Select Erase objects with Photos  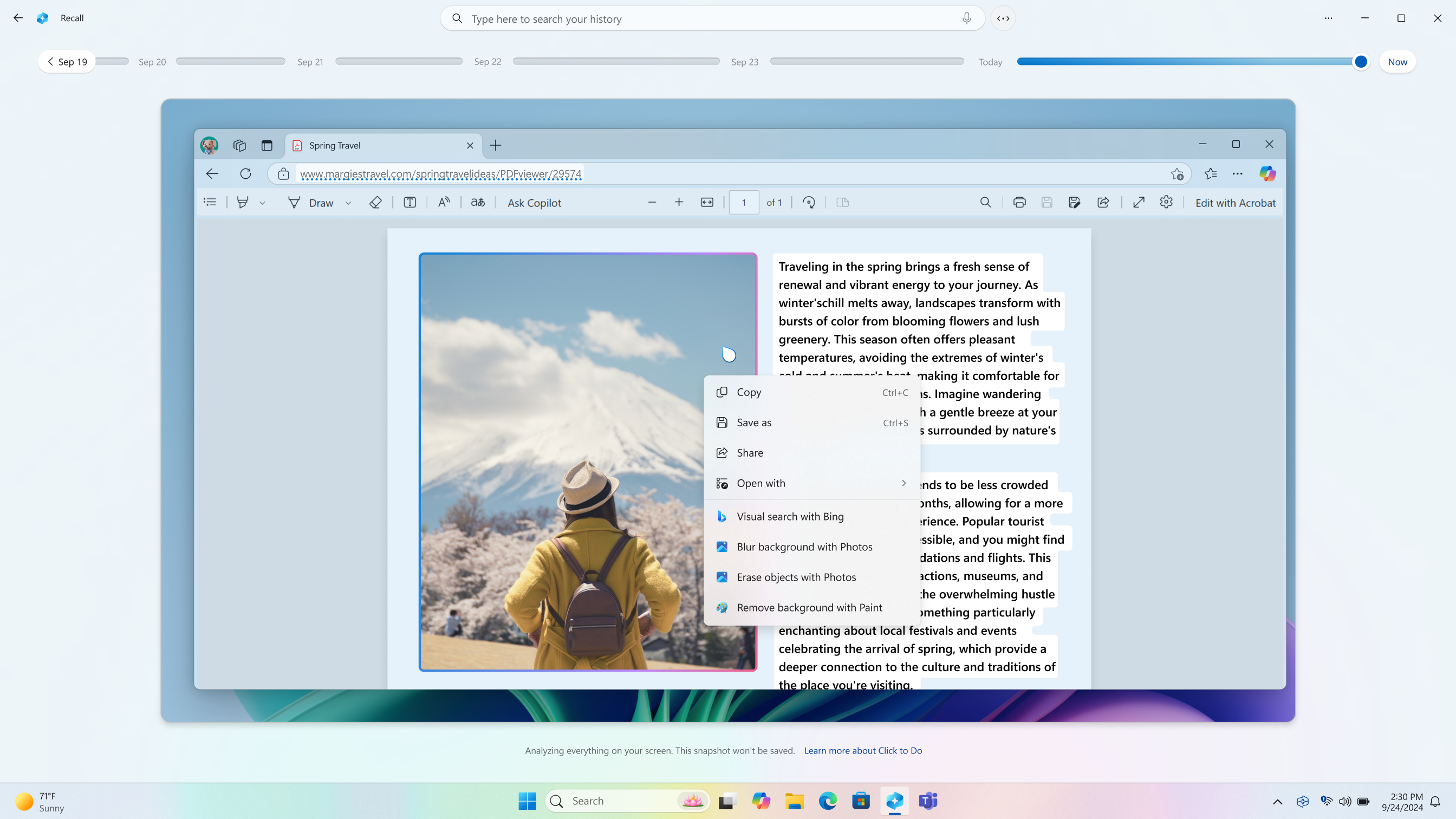(x=797, y=577)
